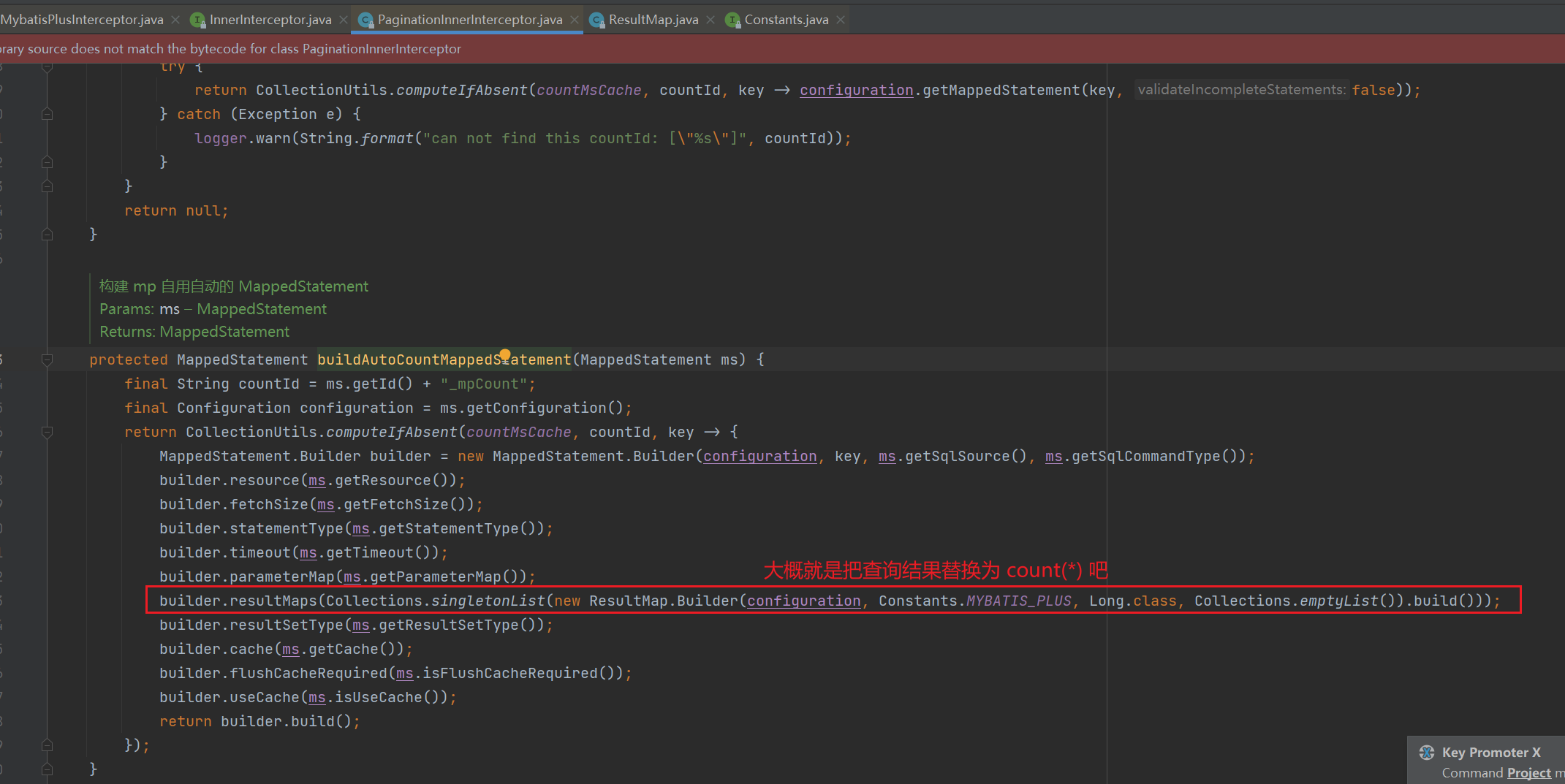This screenshot has width=1565, height=784.
Task: Click the validateIncompleteStatements inlay hint
Action: (x=1240, y=90)
